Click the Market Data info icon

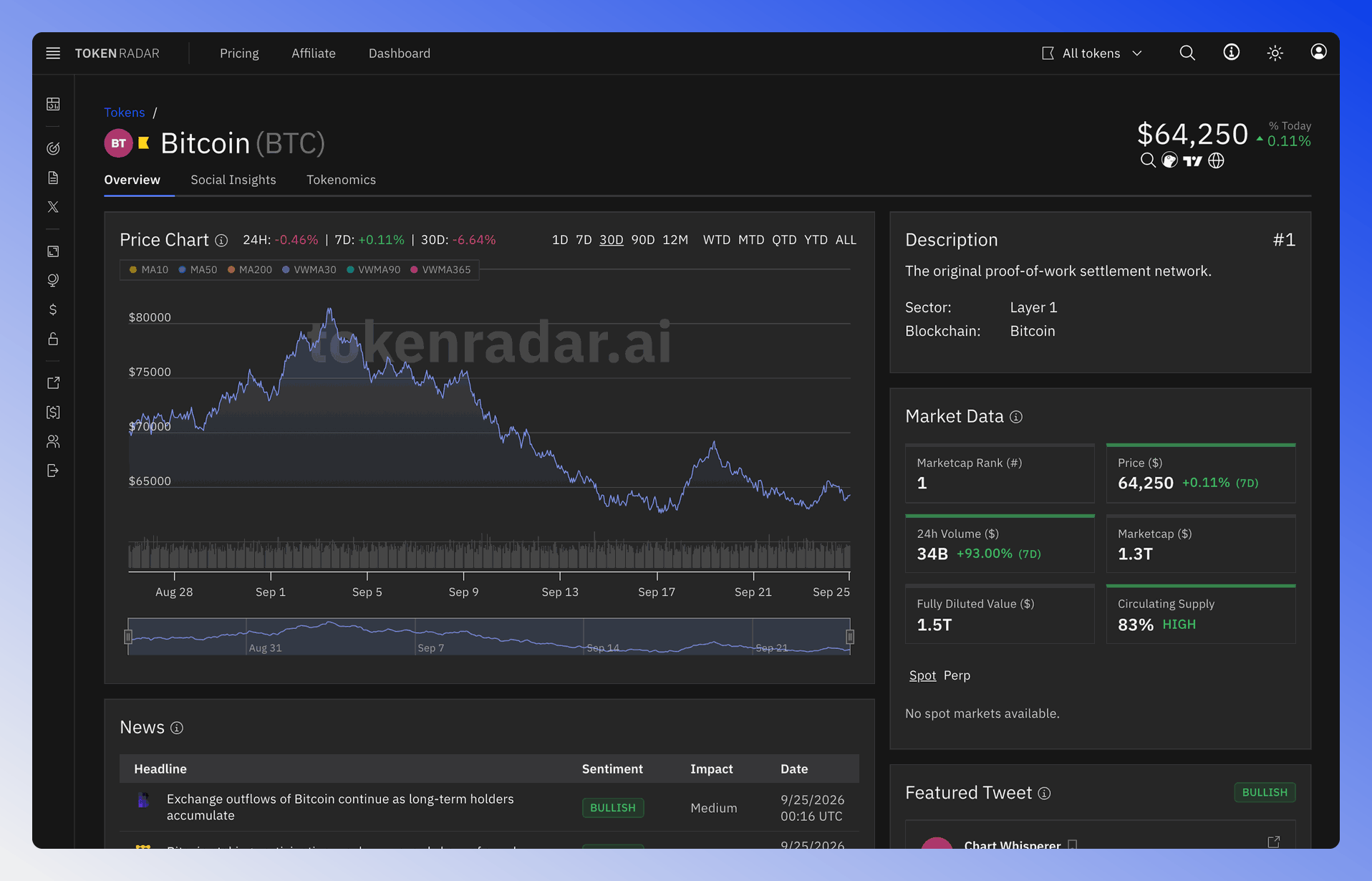pos(1016,417)
